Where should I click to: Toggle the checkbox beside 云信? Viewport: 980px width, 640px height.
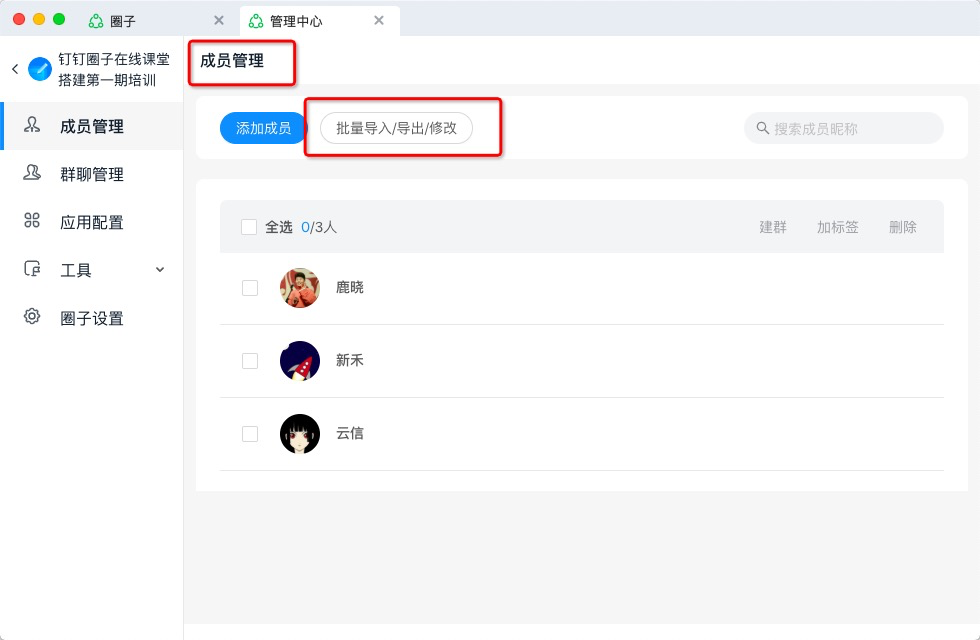tap(250, 434)
